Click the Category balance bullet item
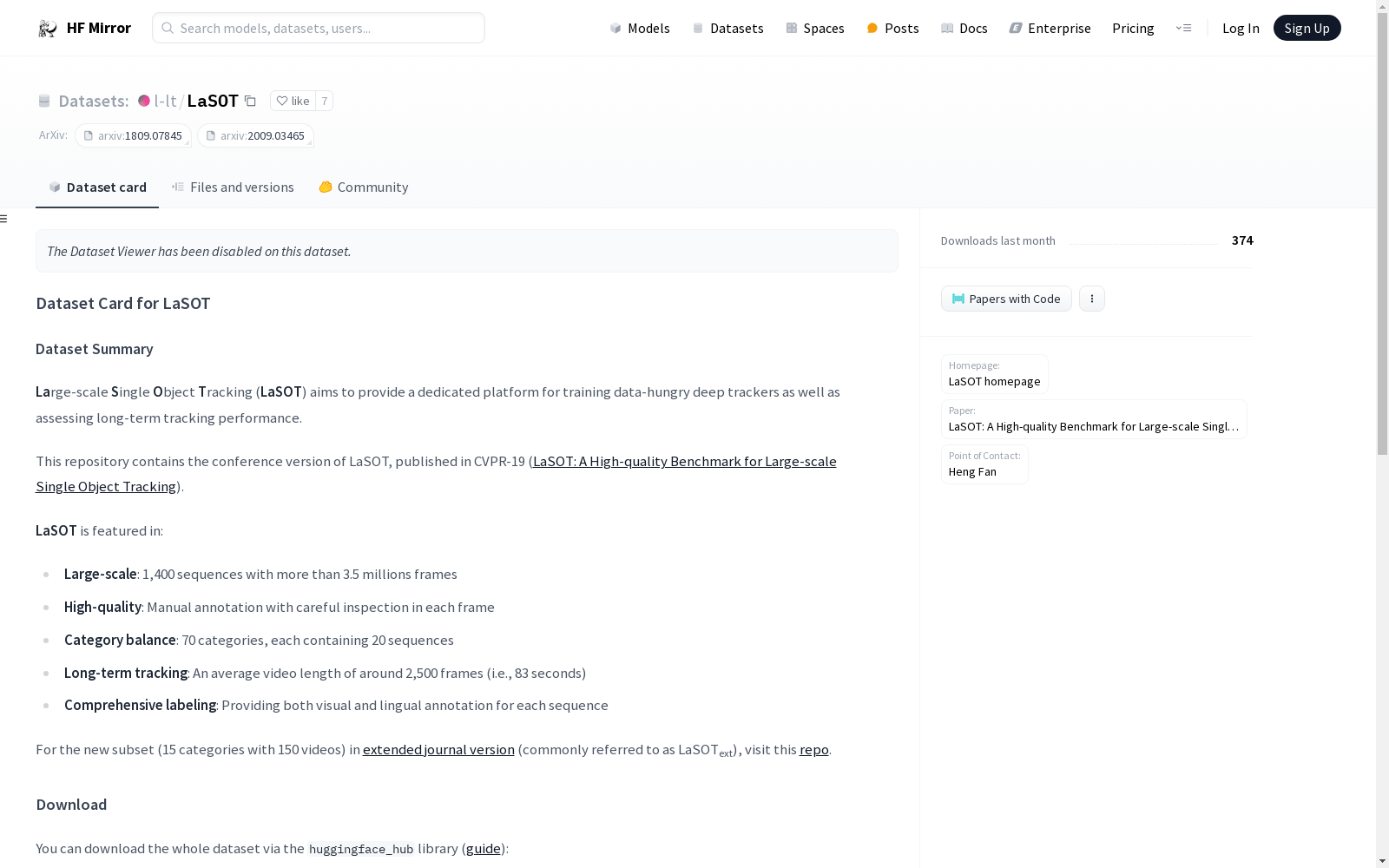Viewport: 1389px width, 868px height. pos(259,640)
